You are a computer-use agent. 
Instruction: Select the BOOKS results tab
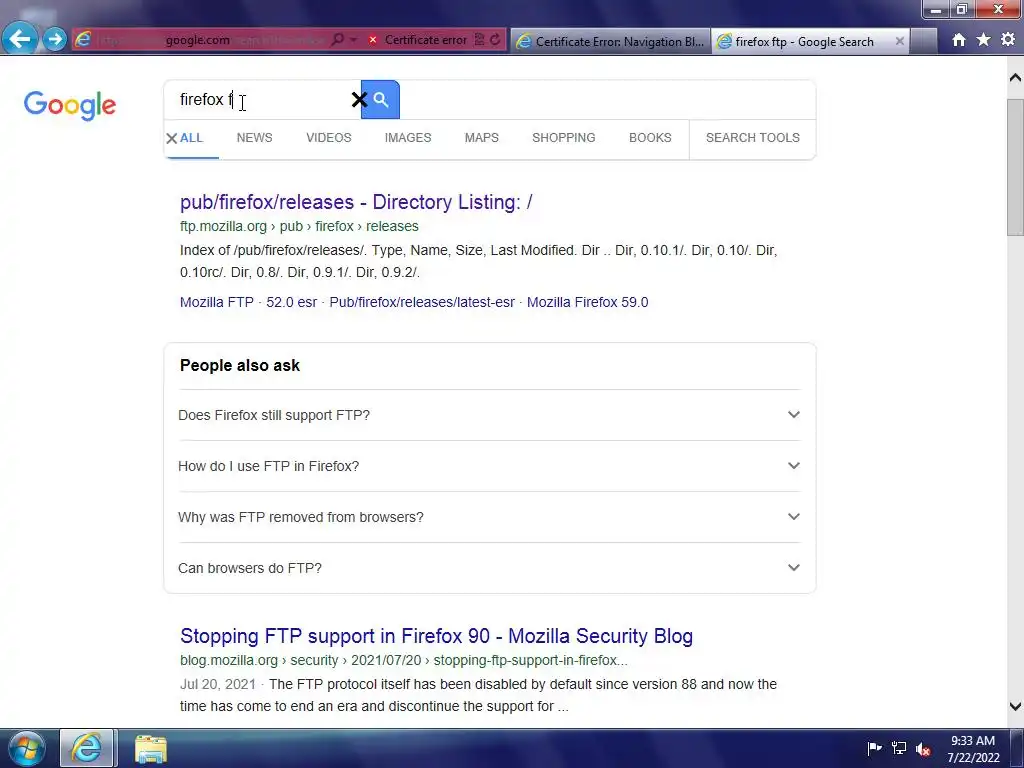coord(650,138)
